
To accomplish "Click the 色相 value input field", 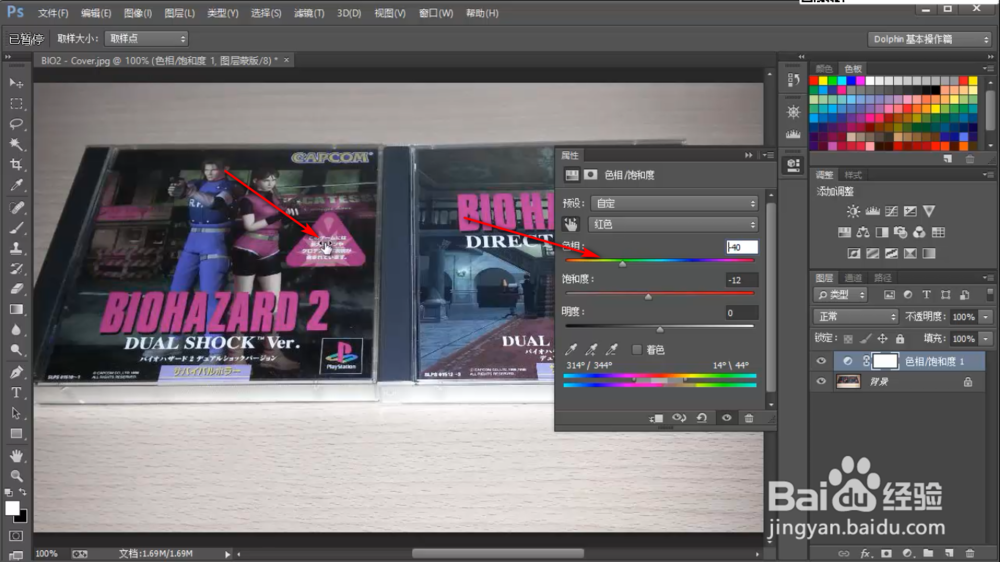I will [x=742, y=247].
